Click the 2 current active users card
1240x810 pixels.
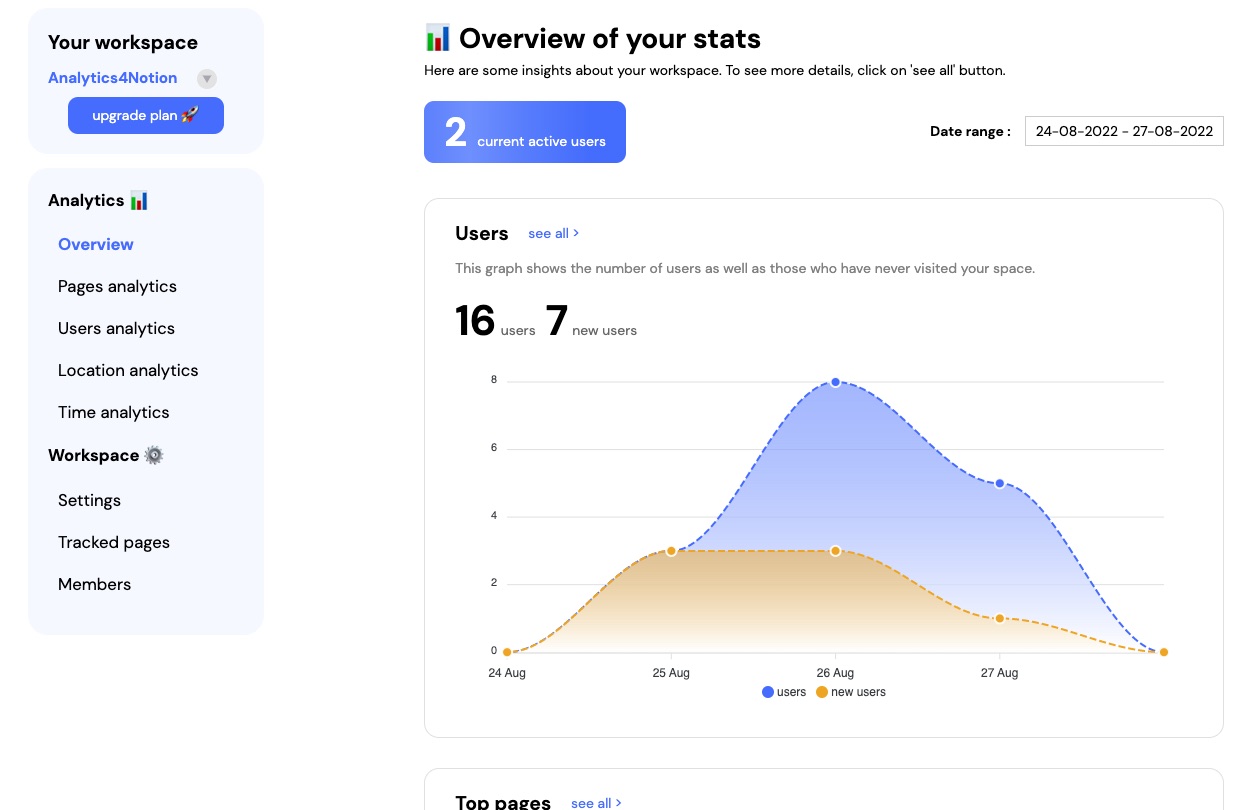(525, 132)
